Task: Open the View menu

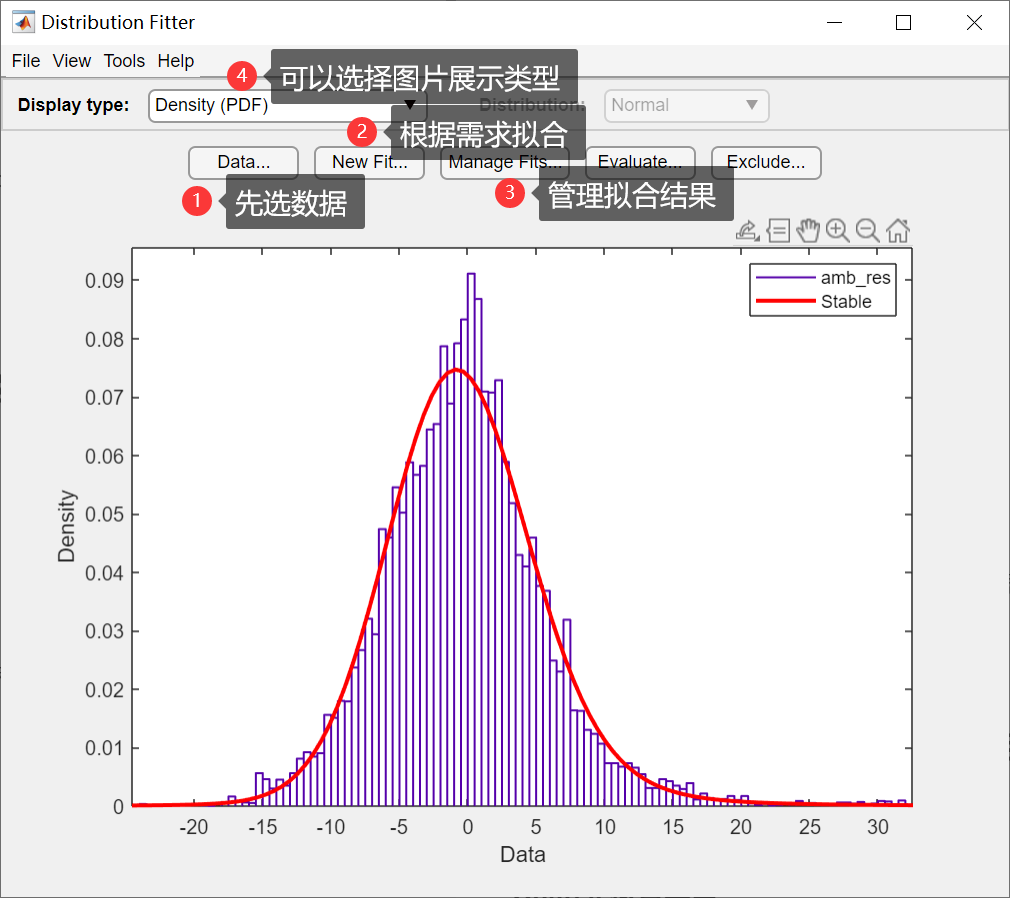Action: pos(71,61)
